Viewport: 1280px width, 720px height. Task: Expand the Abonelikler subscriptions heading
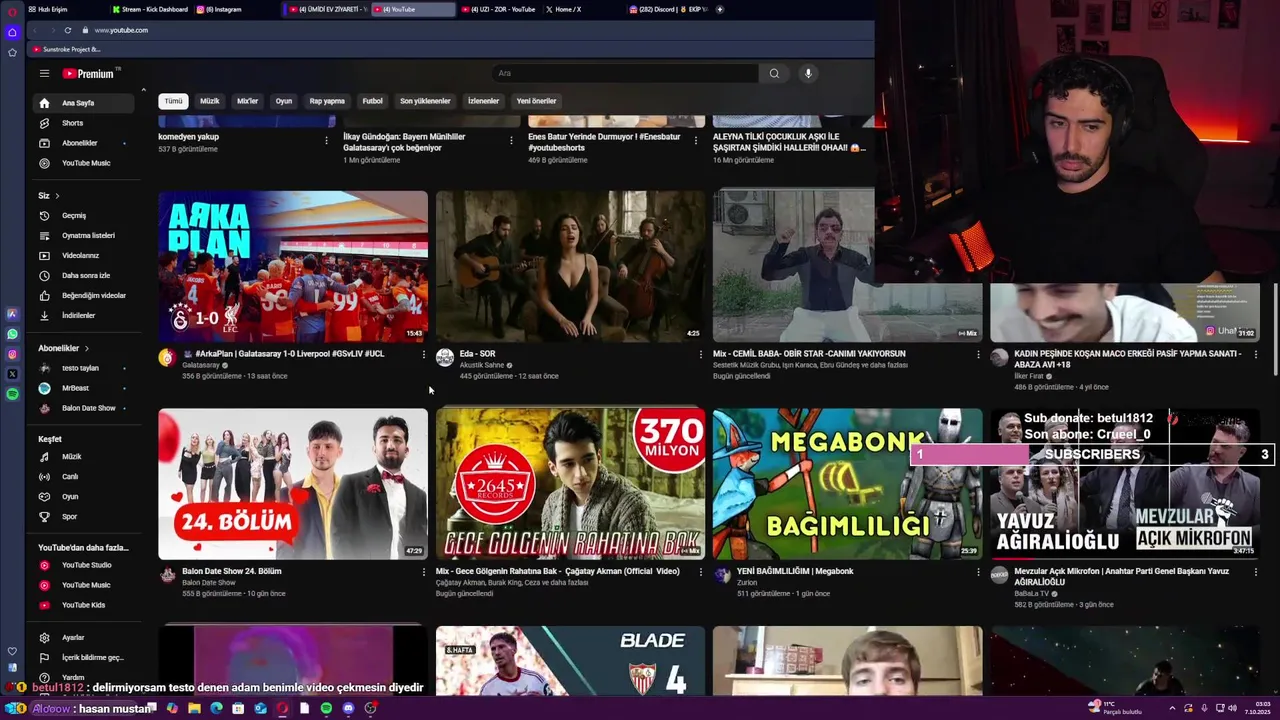64,348
